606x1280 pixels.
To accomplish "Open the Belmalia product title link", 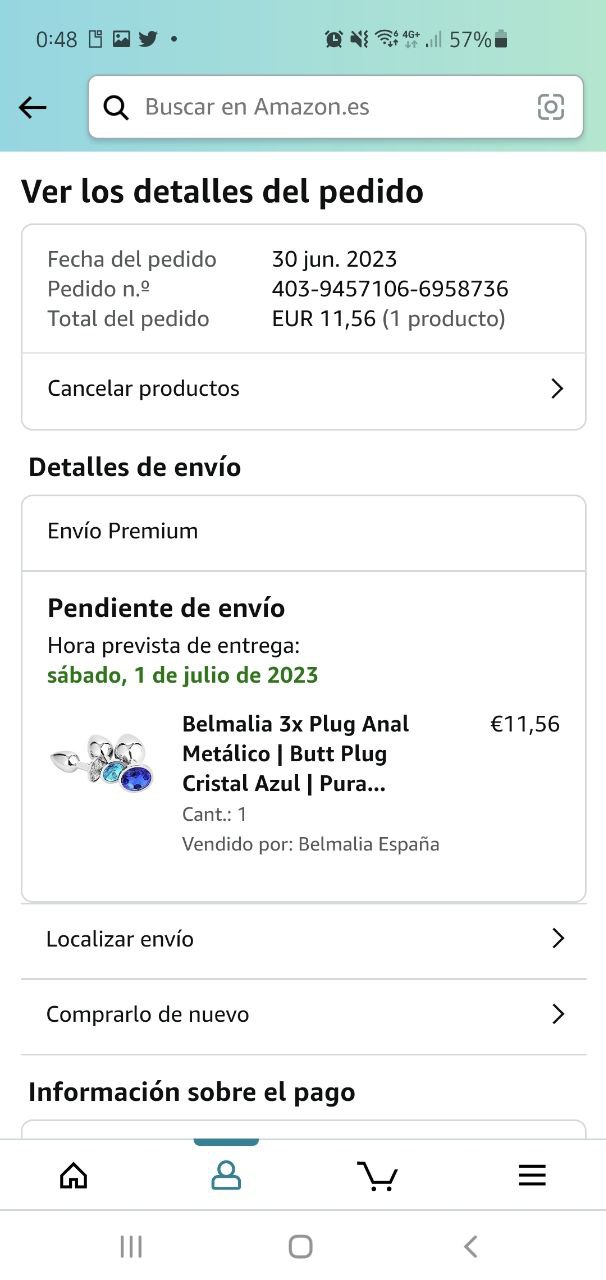I will coord(296,753).
